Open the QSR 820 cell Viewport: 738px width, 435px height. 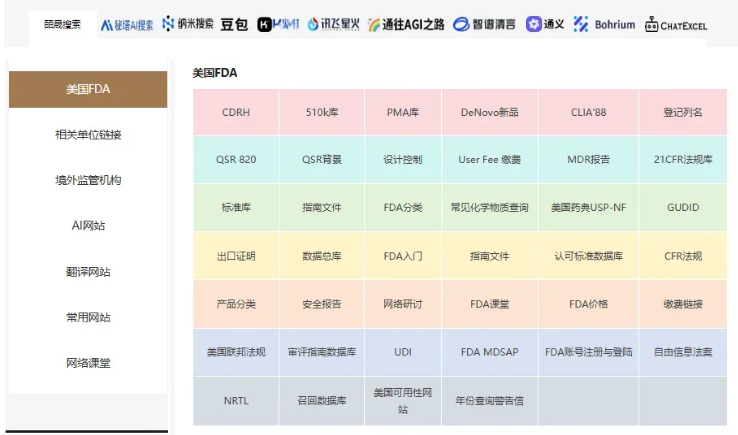coord(236,160)
